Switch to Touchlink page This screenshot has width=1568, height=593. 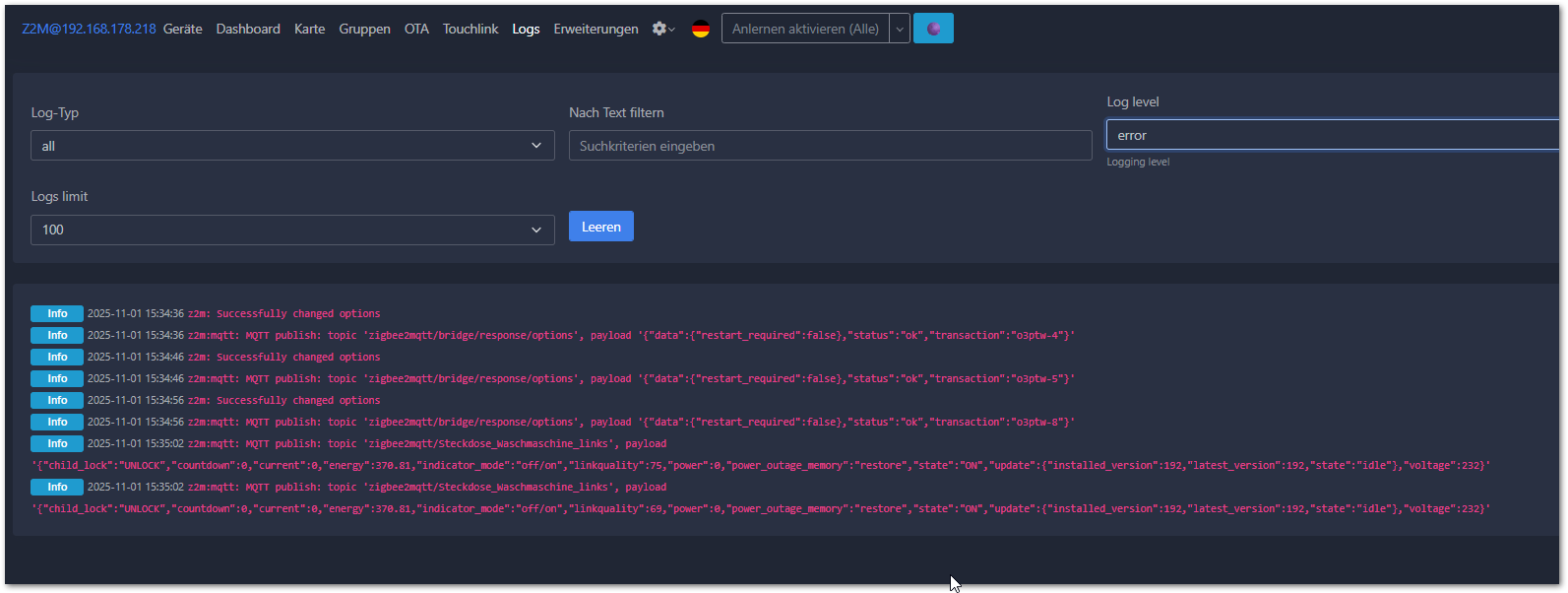[x=470, y=29]
